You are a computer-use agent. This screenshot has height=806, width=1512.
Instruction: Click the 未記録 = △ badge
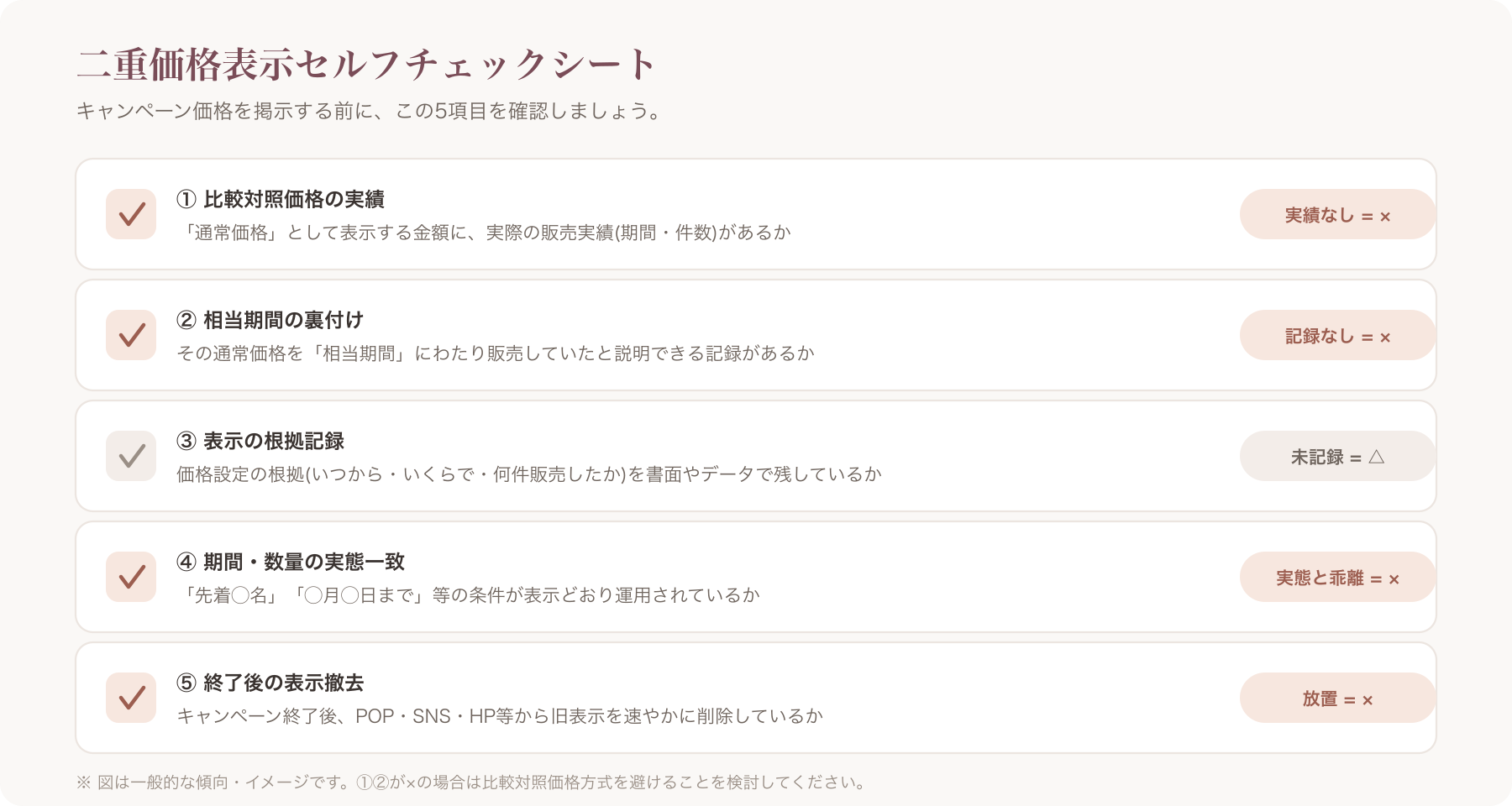click(1337, 456)
